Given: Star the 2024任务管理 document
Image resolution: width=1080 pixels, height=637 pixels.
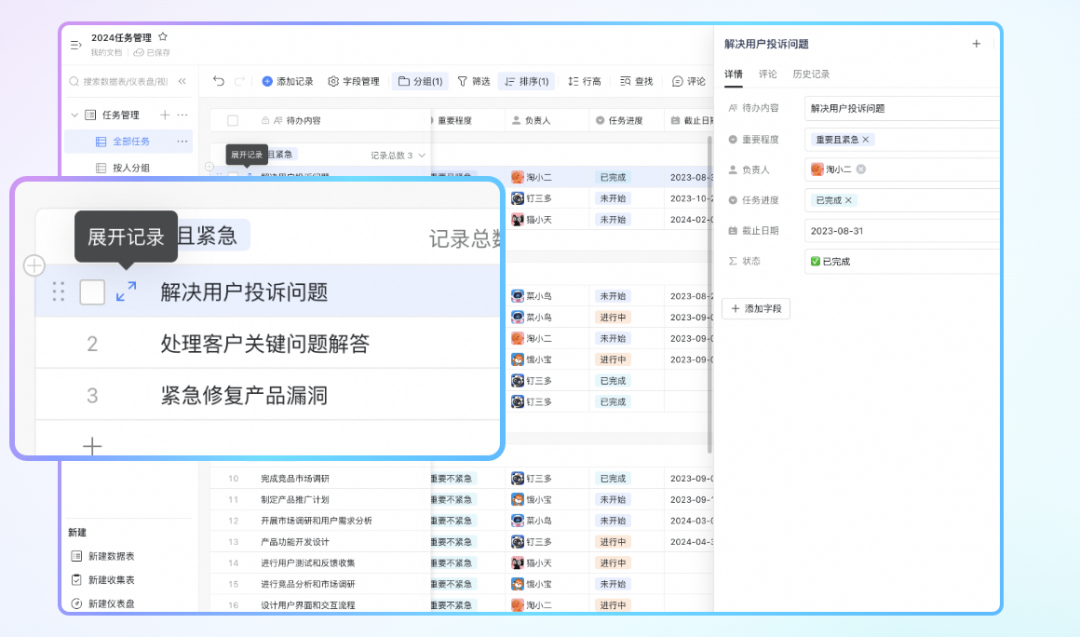Looking at the screenshot, I should tap(163, 37).
